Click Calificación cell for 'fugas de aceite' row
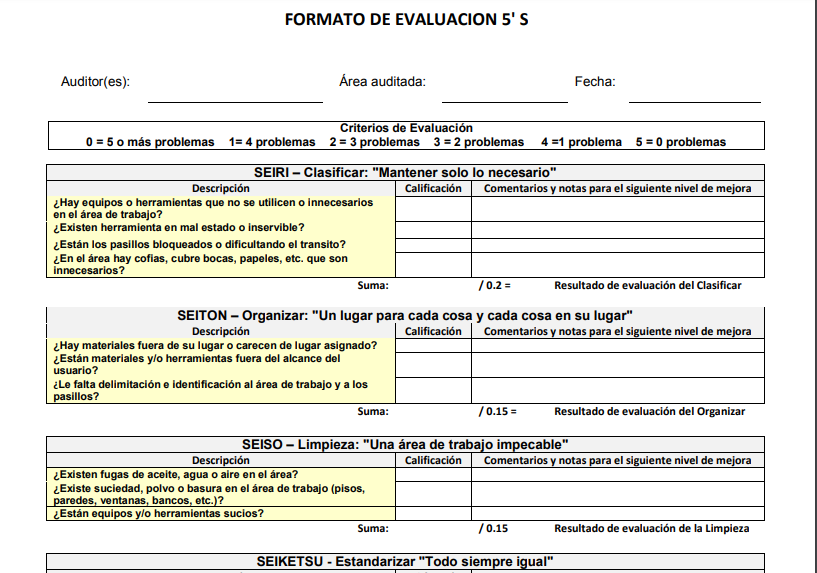817x573 pixels. point(434,475)
